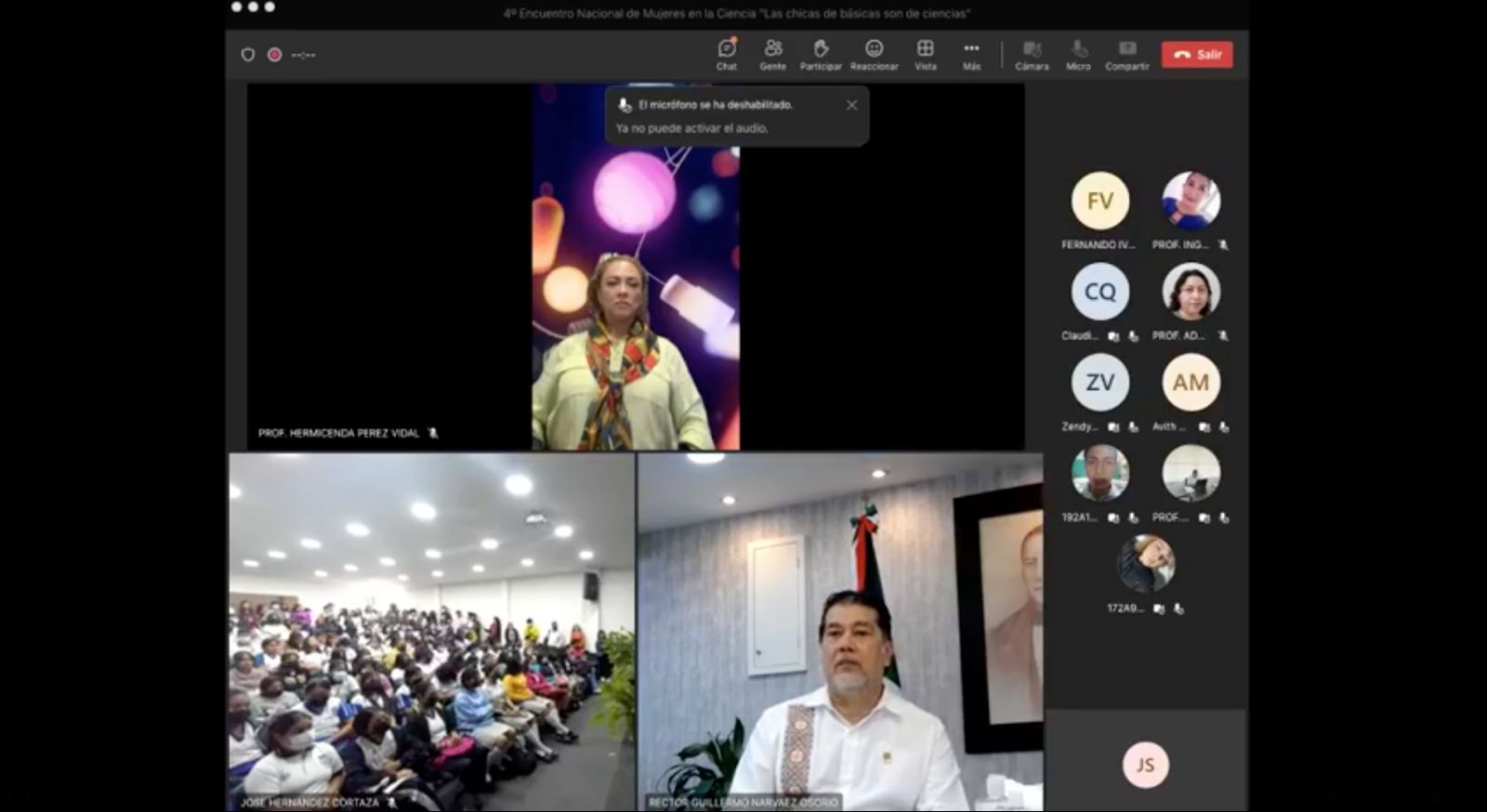Image resolution: width=1487 pixels, height=812 pixels.
Task: Select Rector Guillermo Narvaez Osorio video
Action: pyautogui.click(x=840, y=632)
